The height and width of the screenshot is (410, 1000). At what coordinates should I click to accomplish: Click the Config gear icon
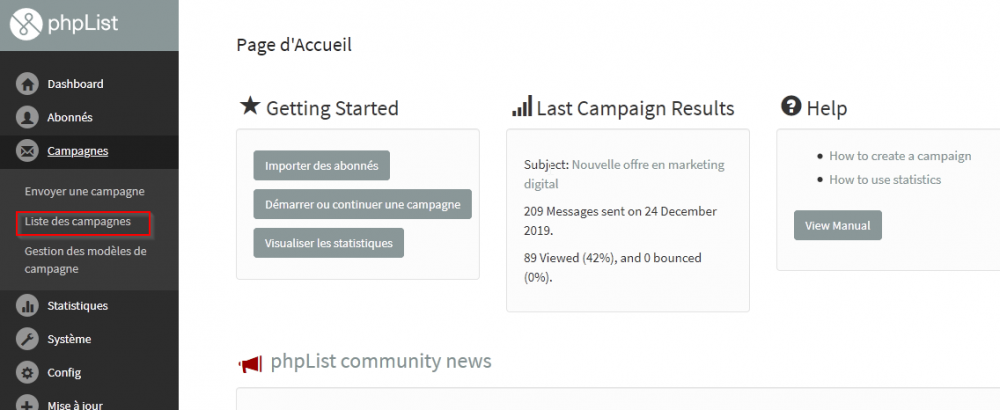27,373
